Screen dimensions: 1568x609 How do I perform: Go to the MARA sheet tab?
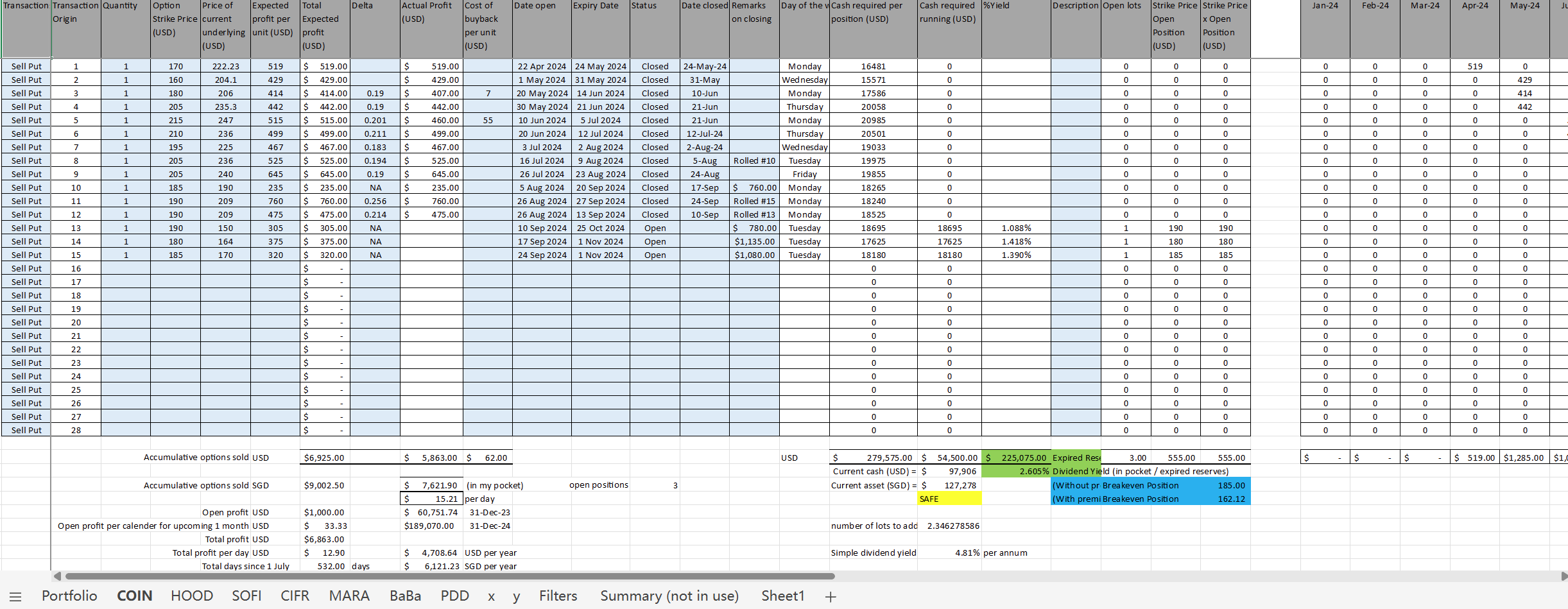[x=349, y=596]
